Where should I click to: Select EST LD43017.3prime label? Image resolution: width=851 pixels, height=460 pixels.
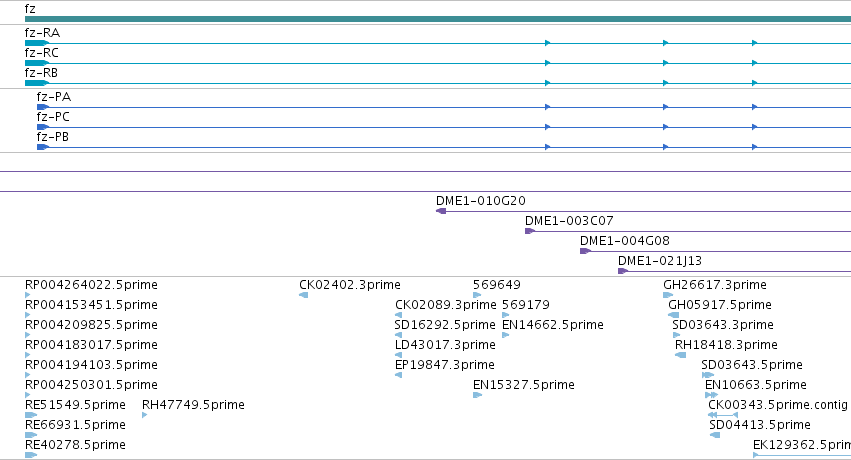[x=445, y=345]
